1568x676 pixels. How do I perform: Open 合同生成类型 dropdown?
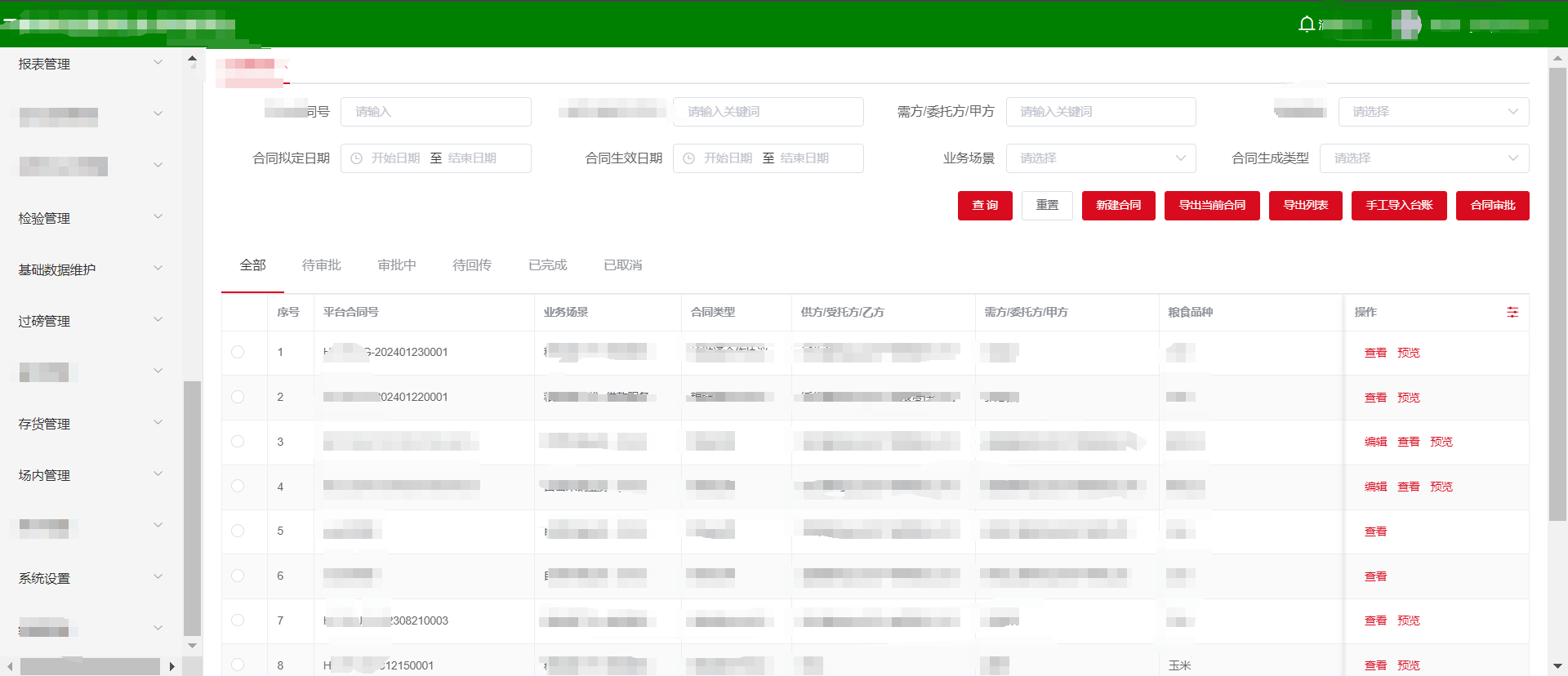click(1424, 158)
